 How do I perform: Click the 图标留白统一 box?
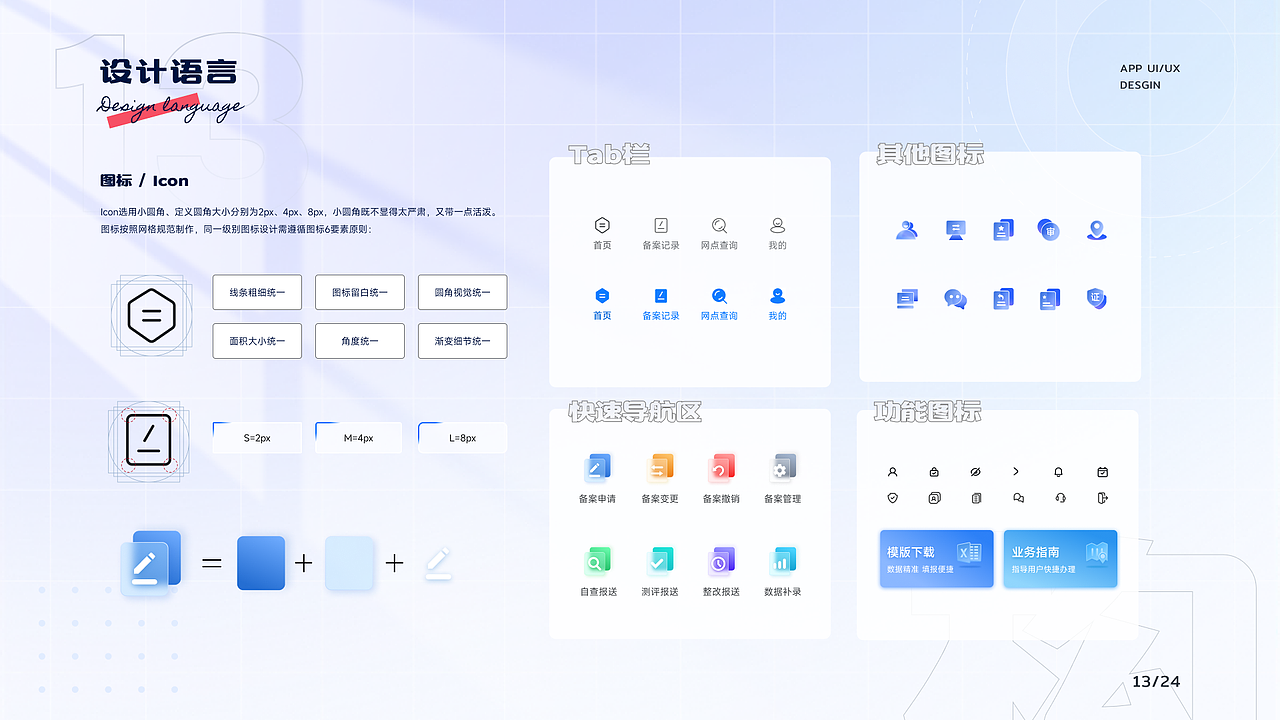click(x=360, y=292)
